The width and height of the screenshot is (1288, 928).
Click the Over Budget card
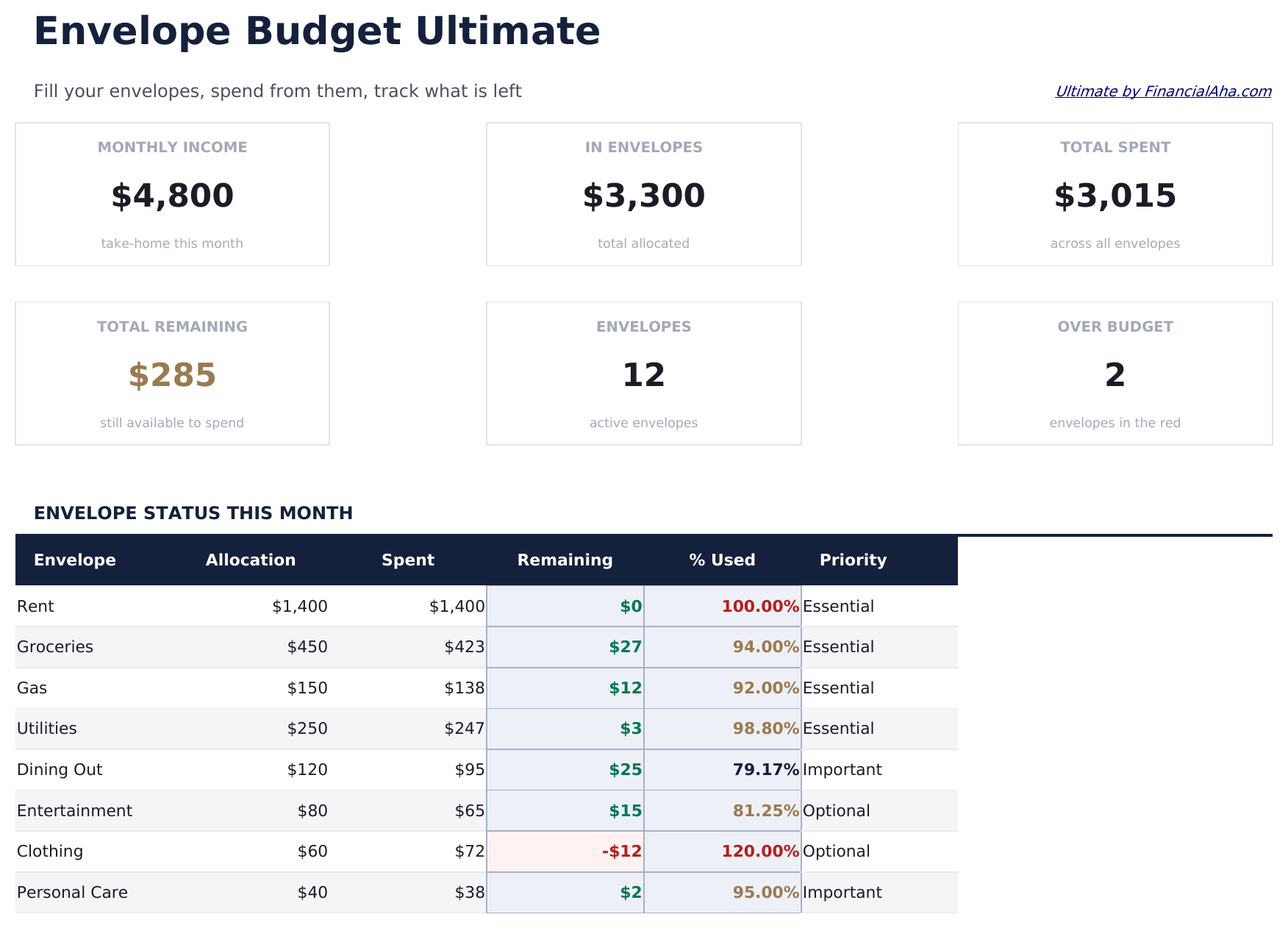(1115, 373)
